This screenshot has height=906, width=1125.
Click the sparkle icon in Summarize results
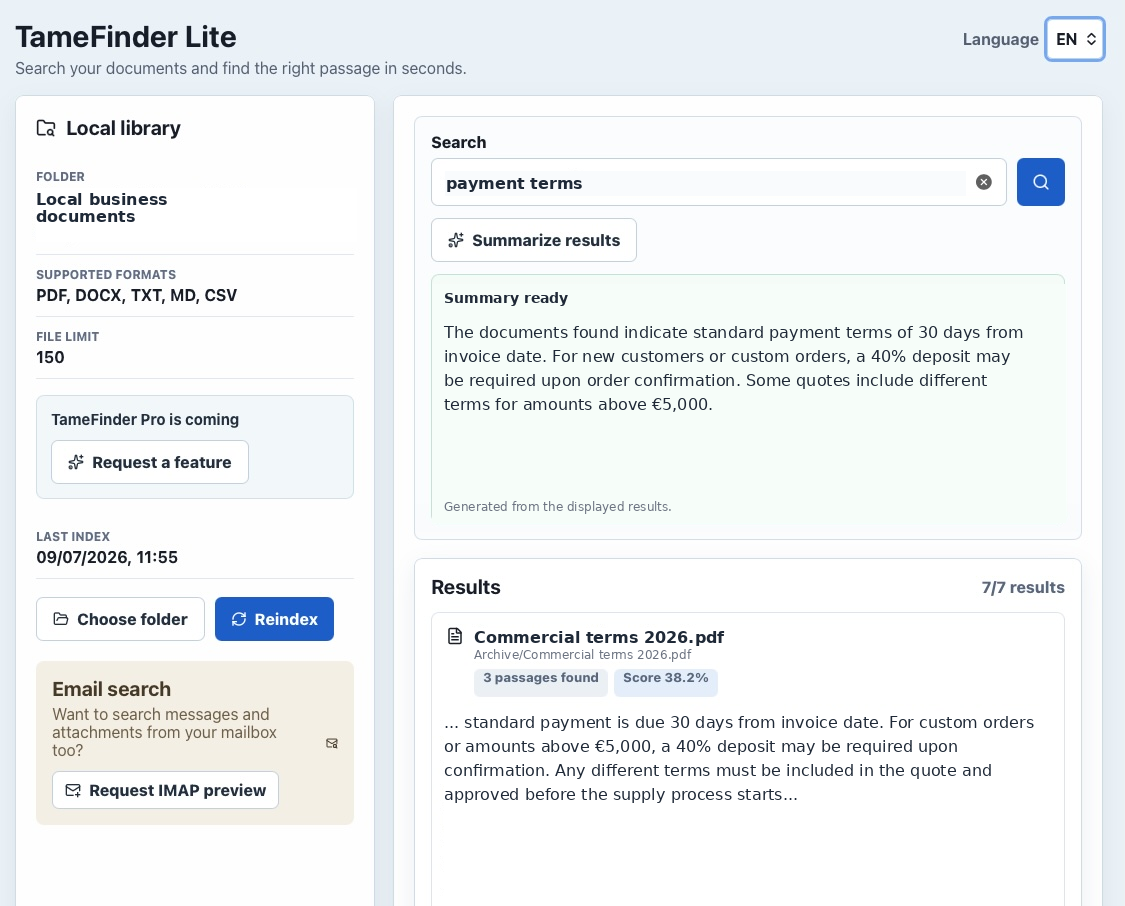[456, 240]
